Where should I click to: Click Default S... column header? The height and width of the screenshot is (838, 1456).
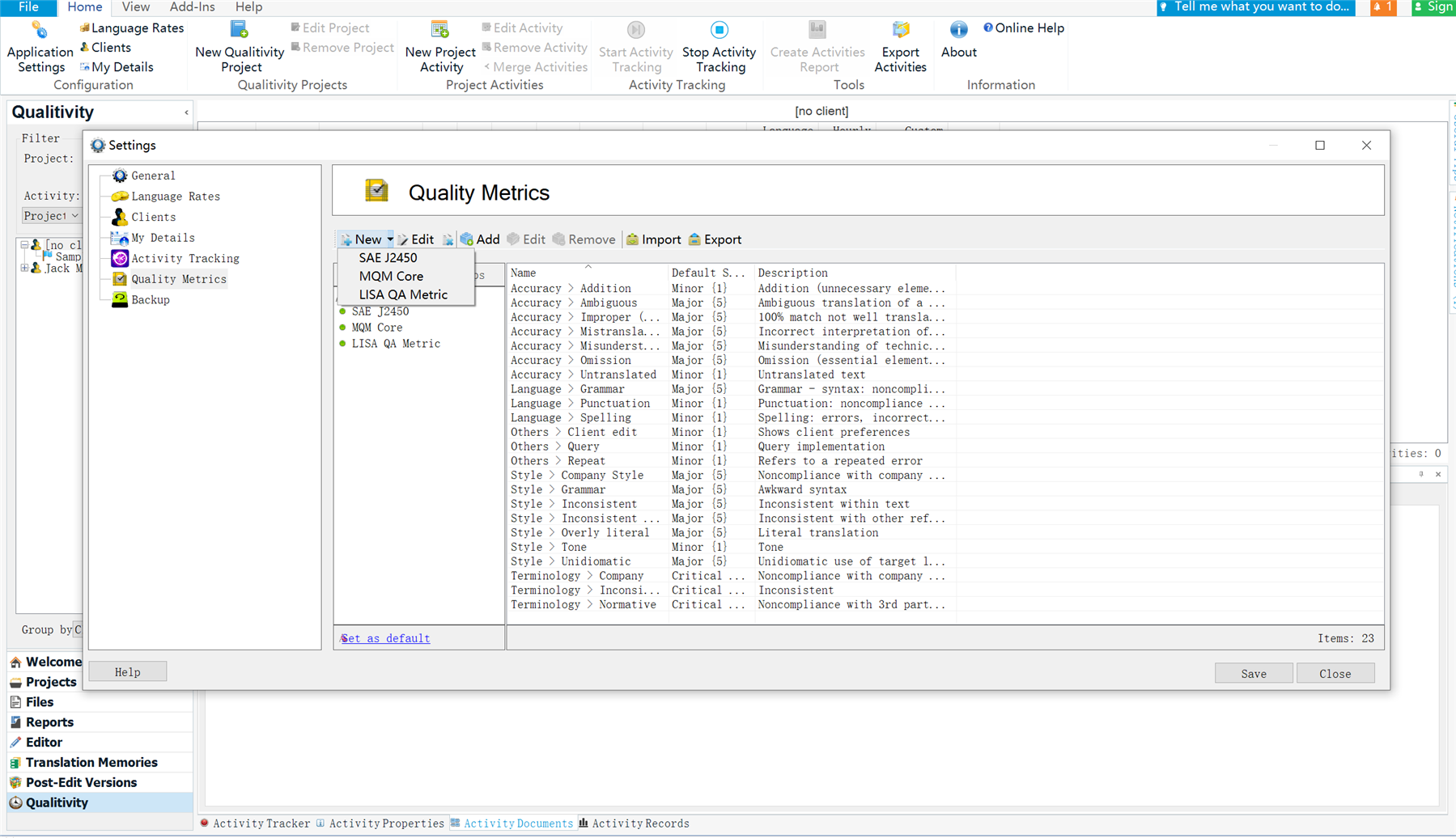click(x=711, y=273)
